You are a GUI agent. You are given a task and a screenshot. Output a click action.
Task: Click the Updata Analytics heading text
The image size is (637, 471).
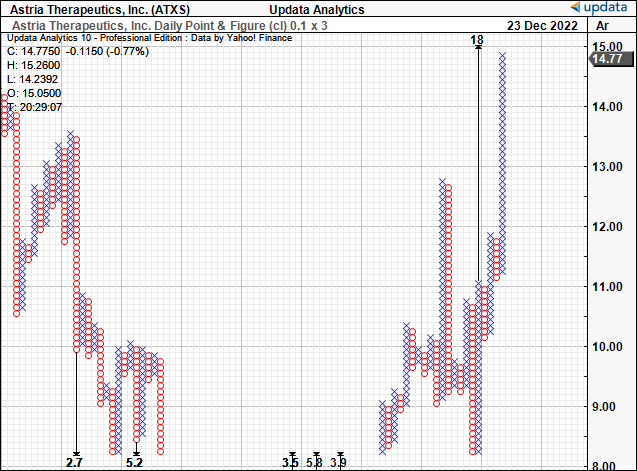point(317,9)
